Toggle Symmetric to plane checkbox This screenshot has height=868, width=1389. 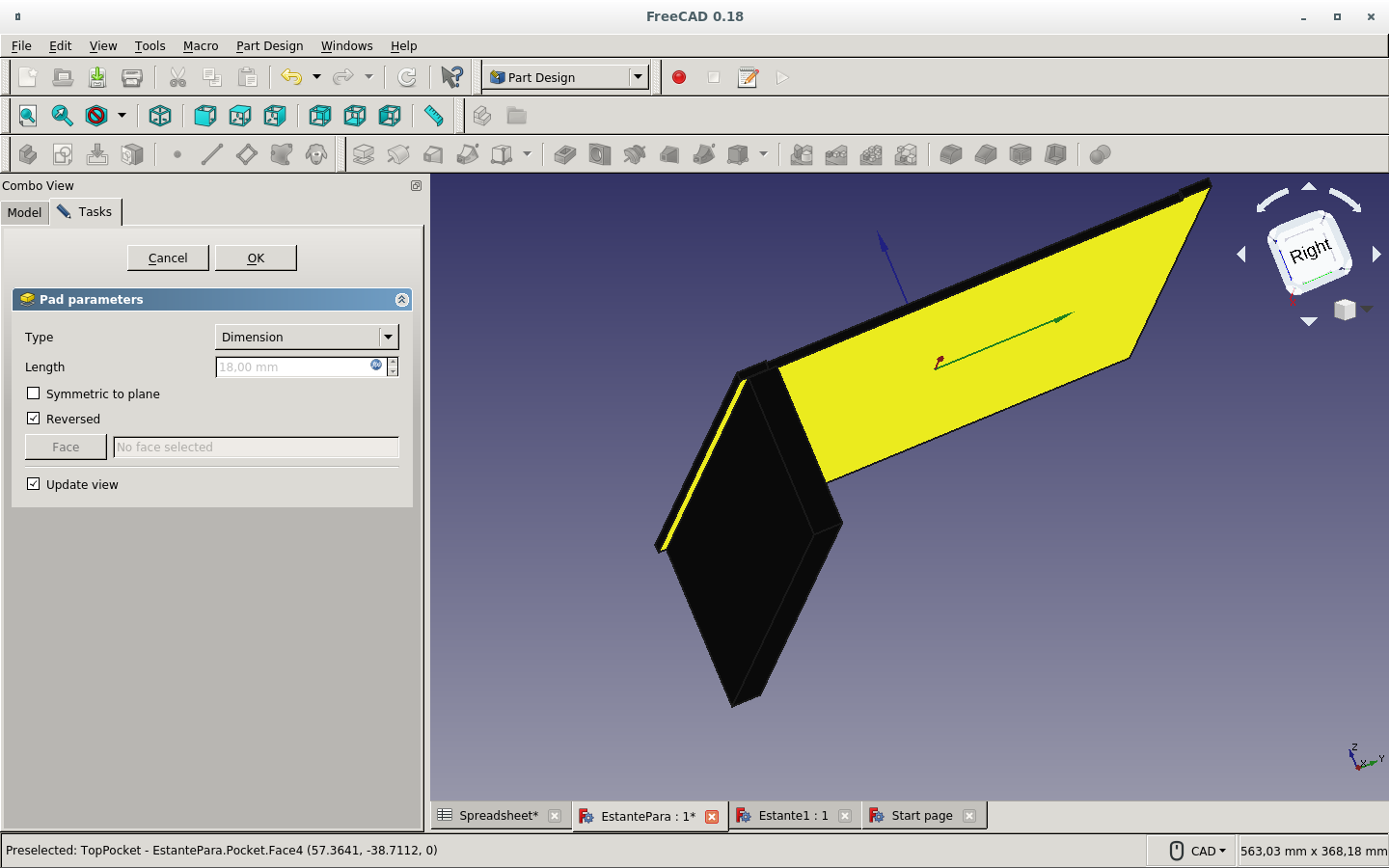(x=34, y=393)
